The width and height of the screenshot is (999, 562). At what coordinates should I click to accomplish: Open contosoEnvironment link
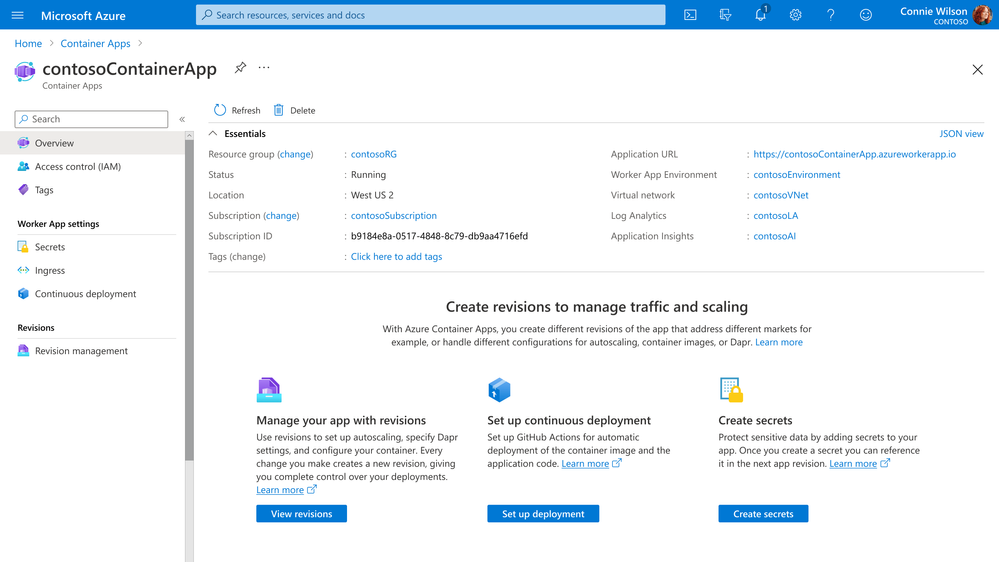pyautogui.click(x=796, y=175)
